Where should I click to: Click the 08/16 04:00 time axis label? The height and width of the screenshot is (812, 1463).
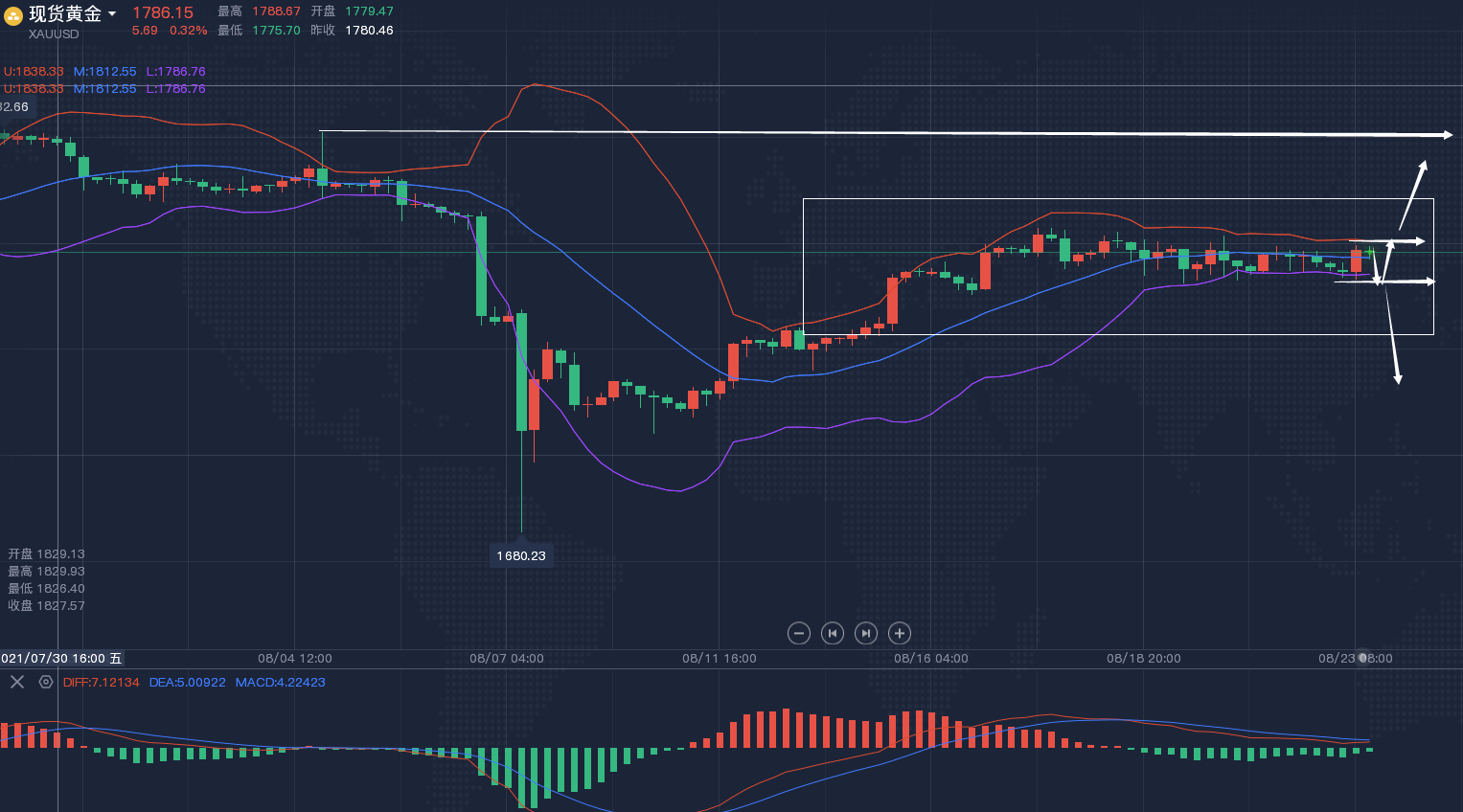coord(931,659)
